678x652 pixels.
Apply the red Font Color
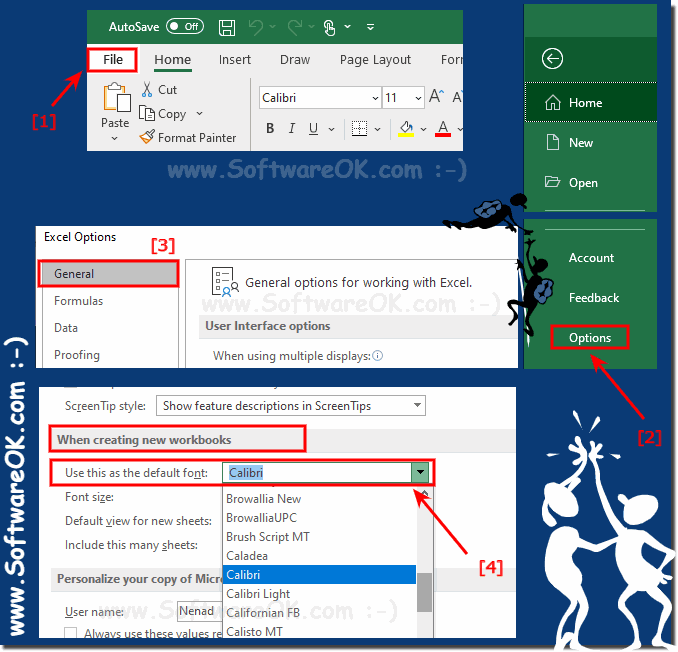click(443, 128)
